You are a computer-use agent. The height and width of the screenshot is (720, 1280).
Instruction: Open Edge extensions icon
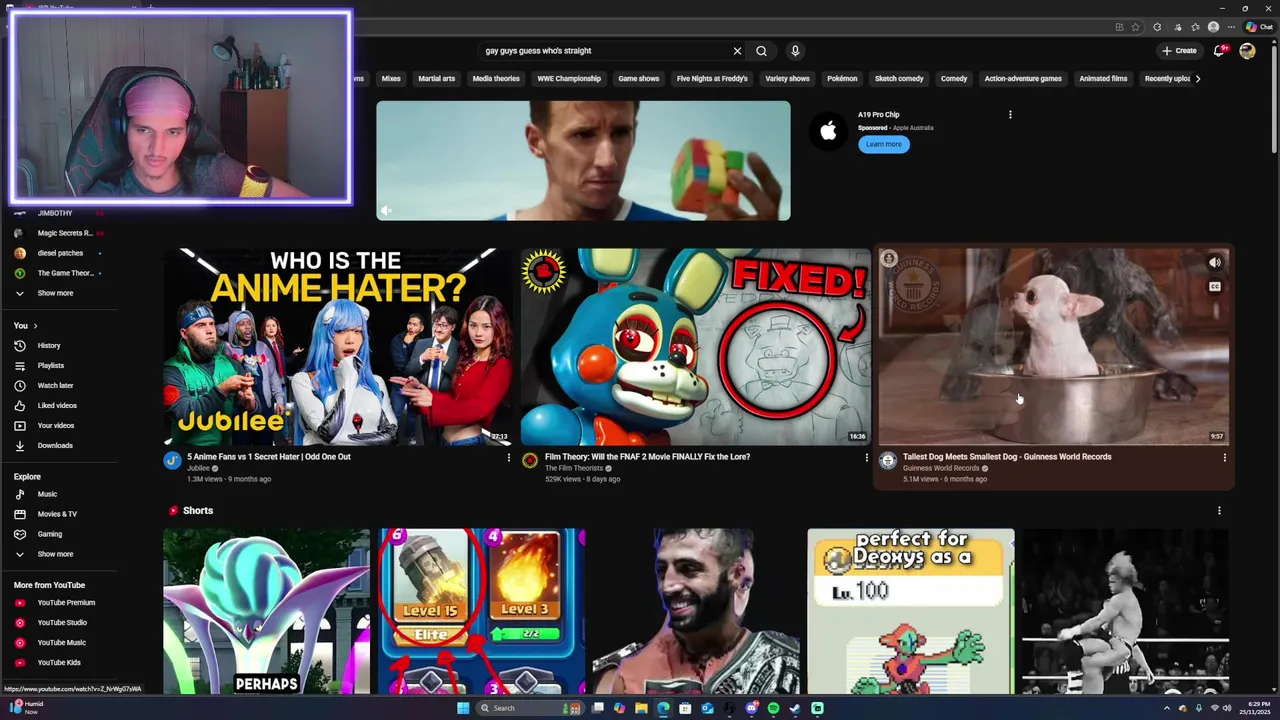[1157, 27]
